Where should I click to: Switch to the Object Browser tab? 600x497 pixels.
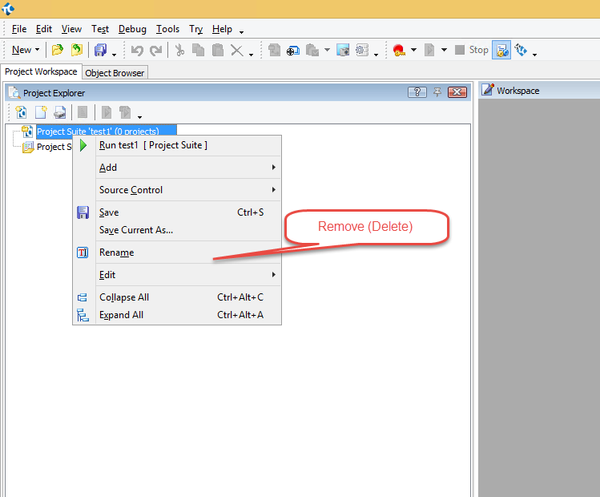click(115, 72)
